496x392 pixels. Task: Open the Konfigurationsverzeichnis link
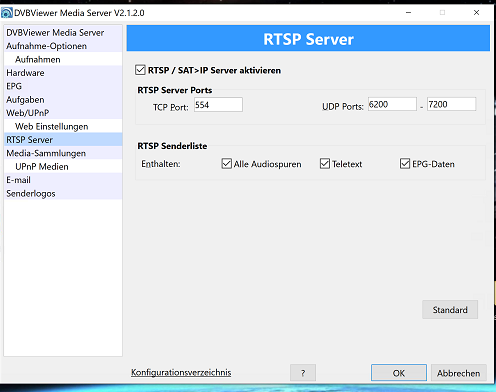point(181,372)
